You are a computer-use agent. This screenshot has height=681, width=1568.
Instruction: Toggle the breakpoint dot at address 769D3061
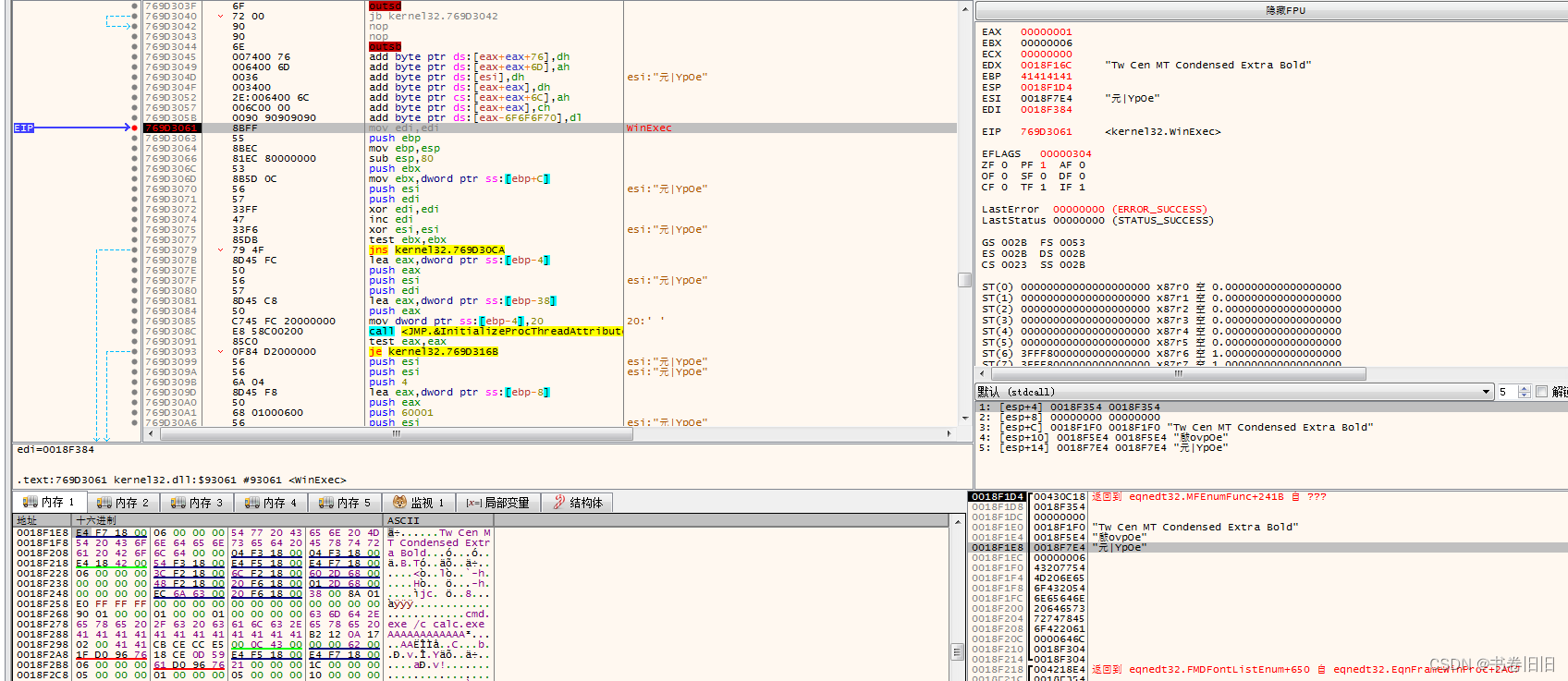pyautogui.click(x=135, y=128)
